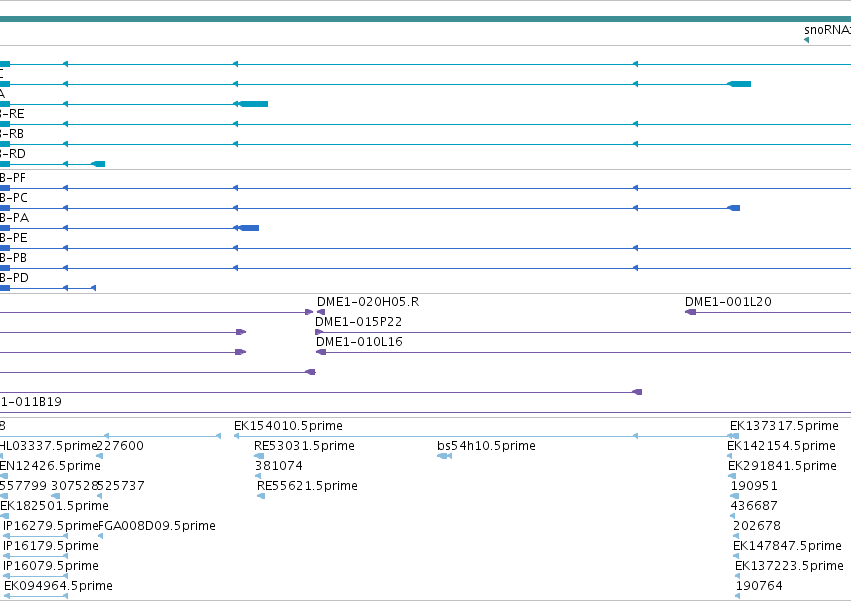Screen dimensions: 851x601
Task: Select the snoRNA gene feature label
Action: click(x=827, y=30)
